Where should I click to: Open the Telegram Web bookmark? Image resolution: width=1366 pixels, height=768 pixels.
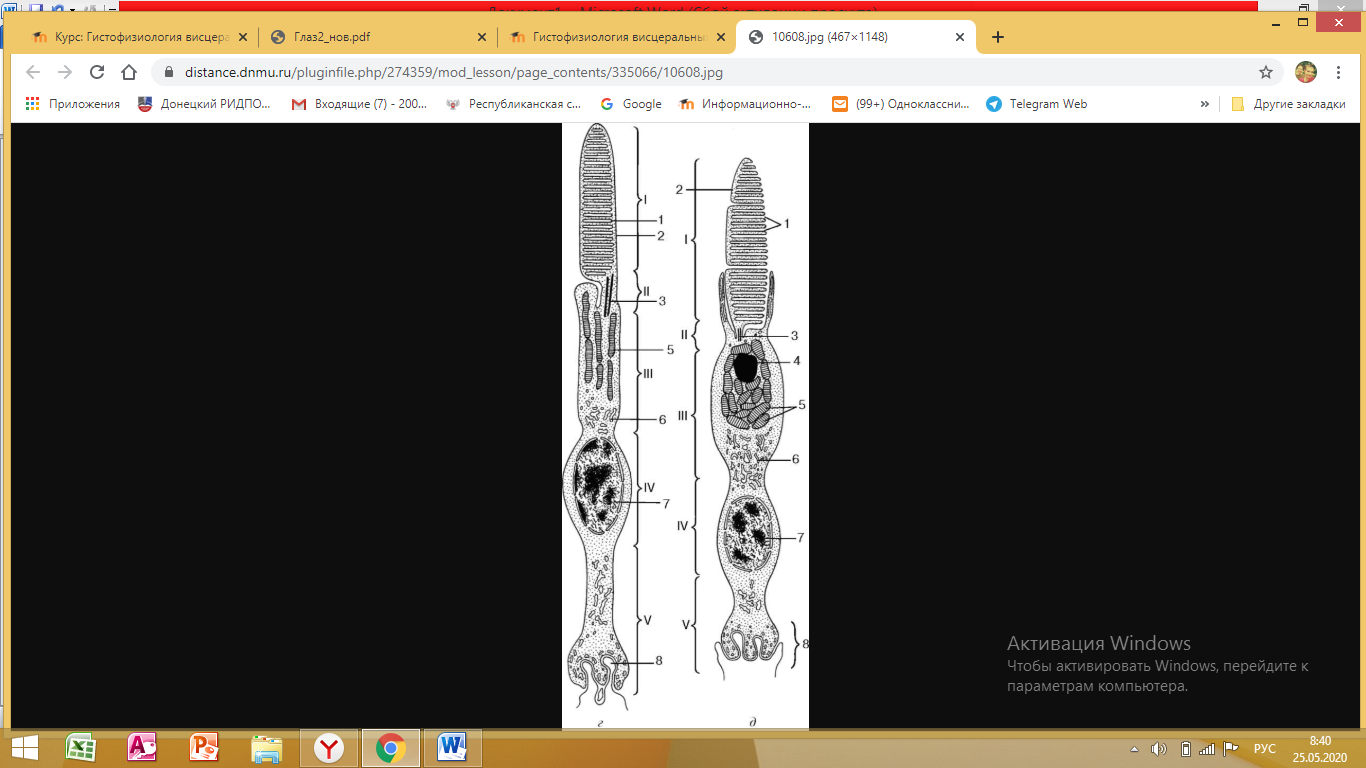pos(1037,104)
